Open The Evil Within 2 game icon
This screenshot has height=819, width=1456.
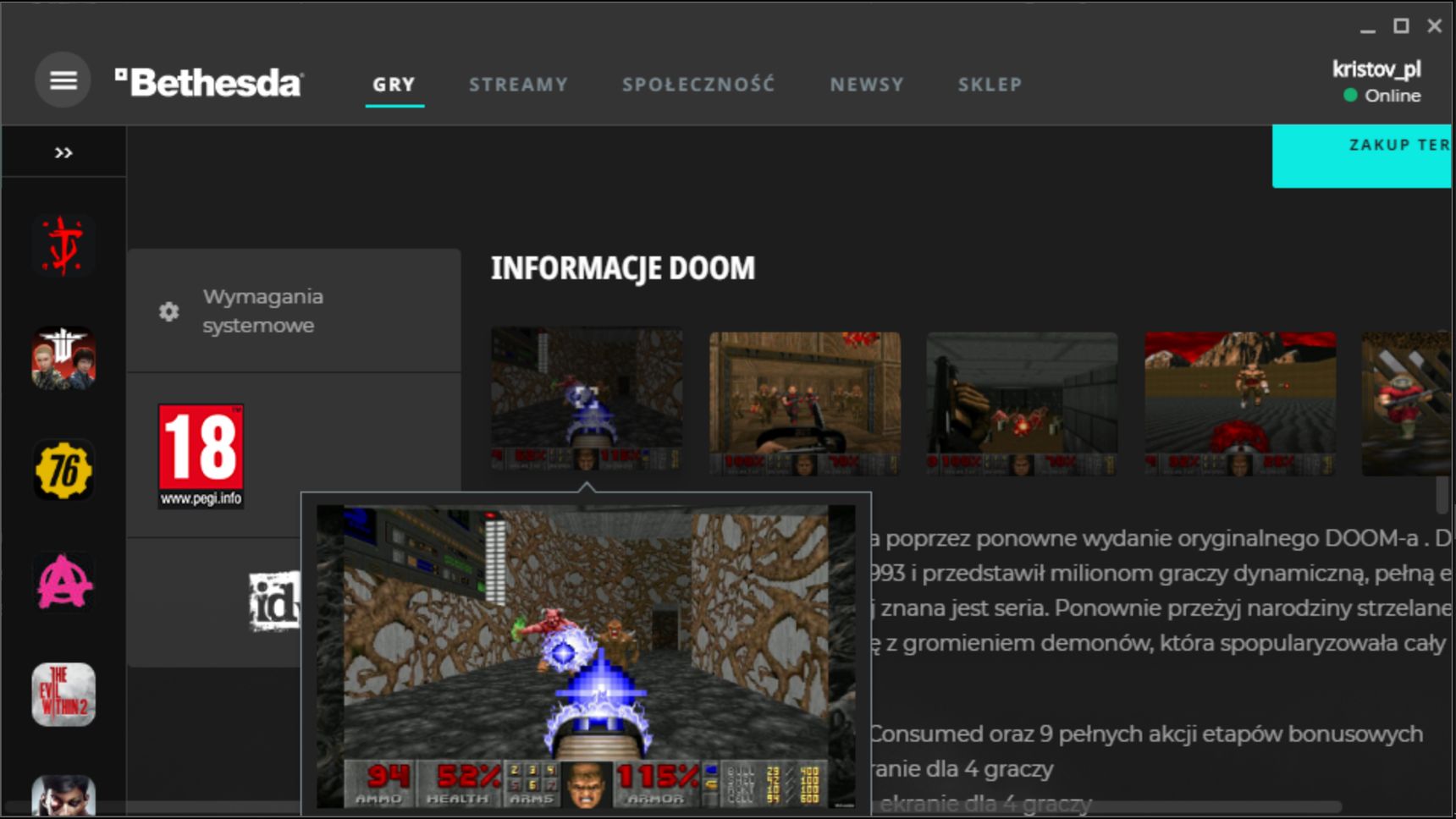[x=63, y=695]
